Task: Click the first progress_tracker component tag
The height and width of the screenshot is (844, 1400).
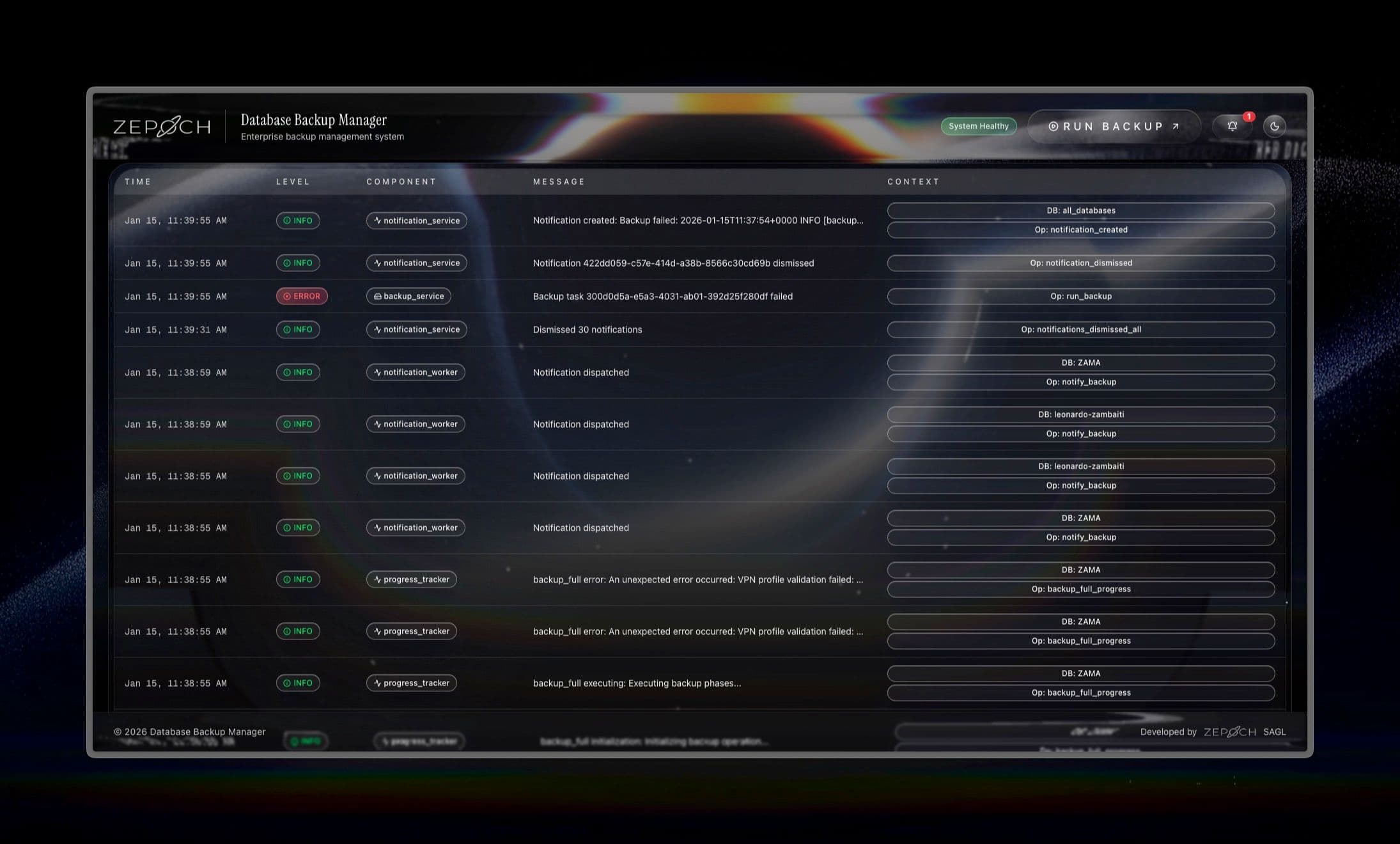Action: 411,579
